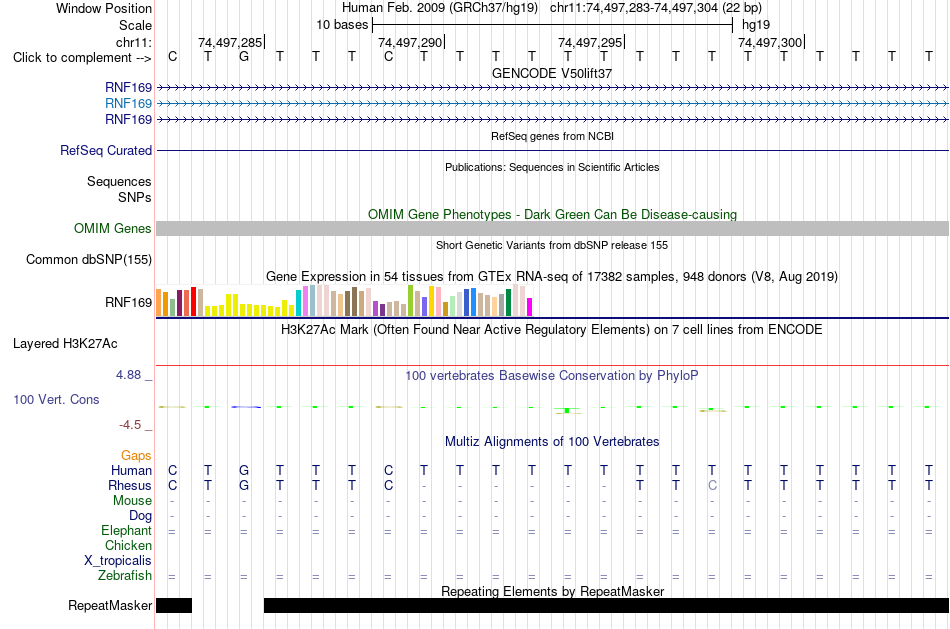Click the '4.88' PhyloP upper range value
The image size is (950, 629).
pyautogui.click(x=128, y=375)
